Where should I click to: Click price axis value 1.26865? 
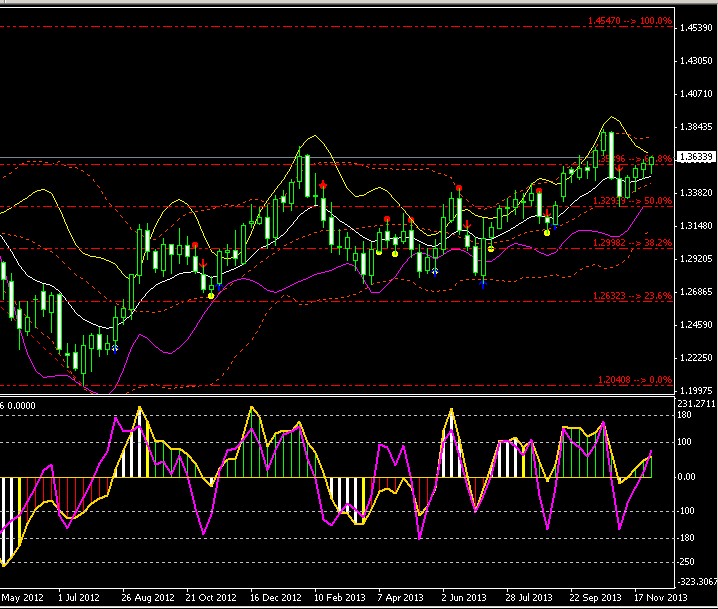point(696,292)
